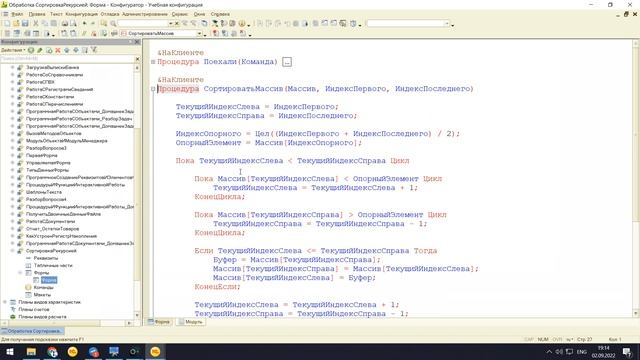Image resolution: width=640 pixels, height=360 pixels.
Task: Select РаботаСДокументами in the tree
Action: point(50,221)
